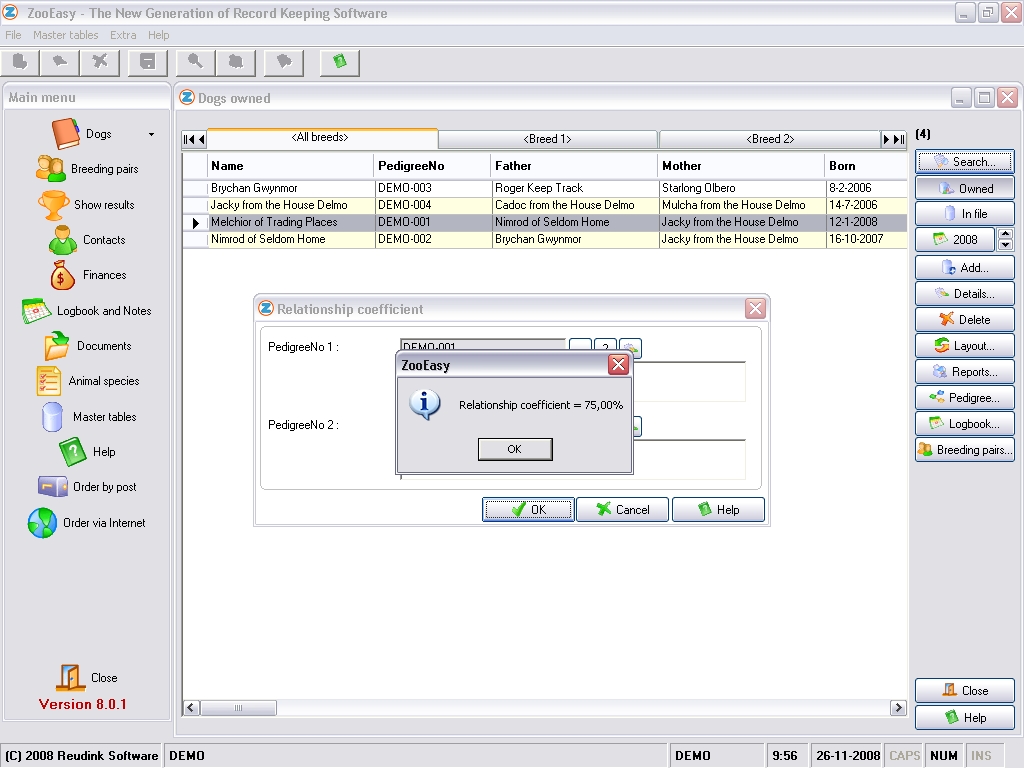1024x768 pixels.
Task: Click the Reports... button
Action: pos(965,372)
